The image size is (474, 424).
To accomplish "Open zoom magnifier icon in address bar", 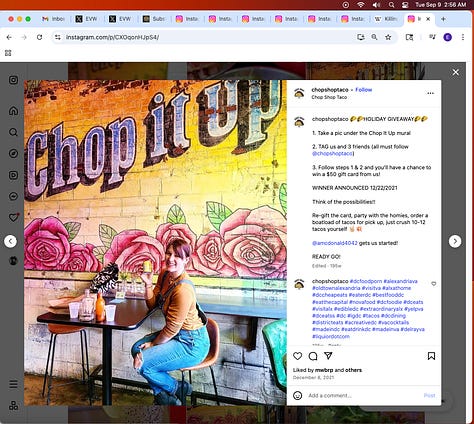I will 374,37.
